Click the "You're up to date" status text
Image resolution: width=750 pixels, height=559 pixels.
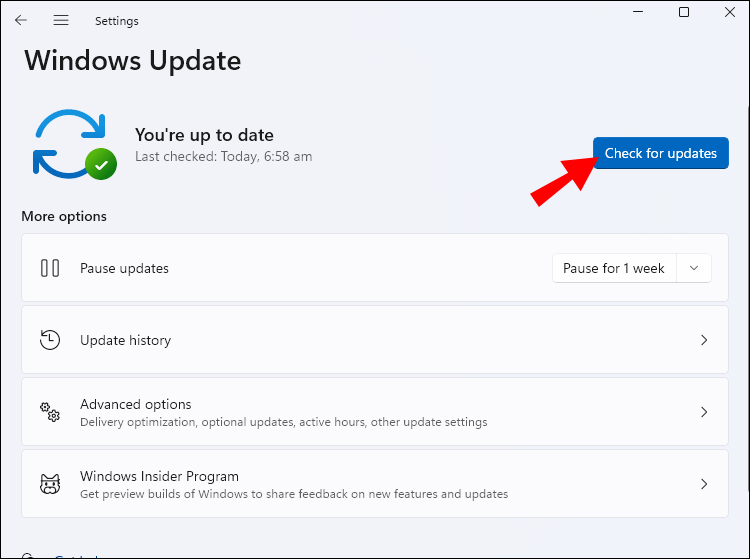pos(204,135)
